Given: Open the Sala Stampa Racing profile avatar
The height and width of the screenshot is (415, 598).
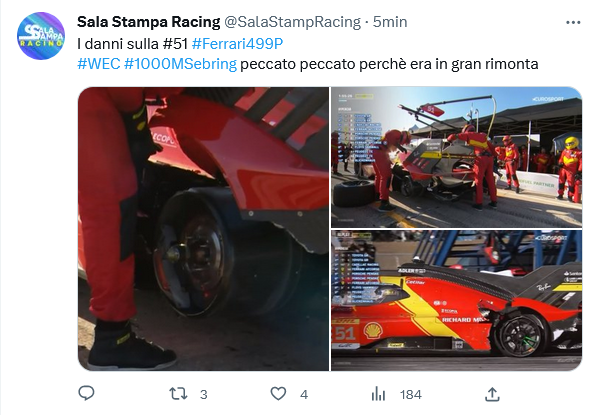Looking at the screenshot, I should tap(41, 36).
